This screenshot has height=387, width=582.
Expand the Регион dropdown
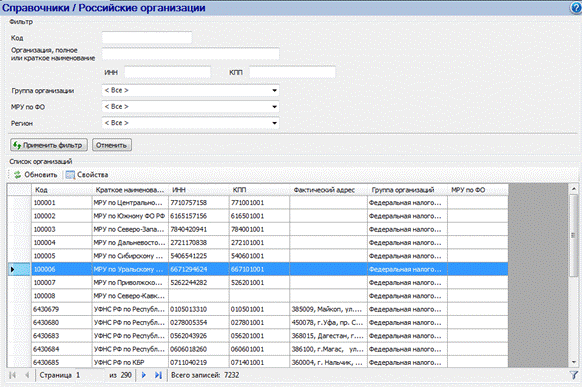tap(274, 123)
